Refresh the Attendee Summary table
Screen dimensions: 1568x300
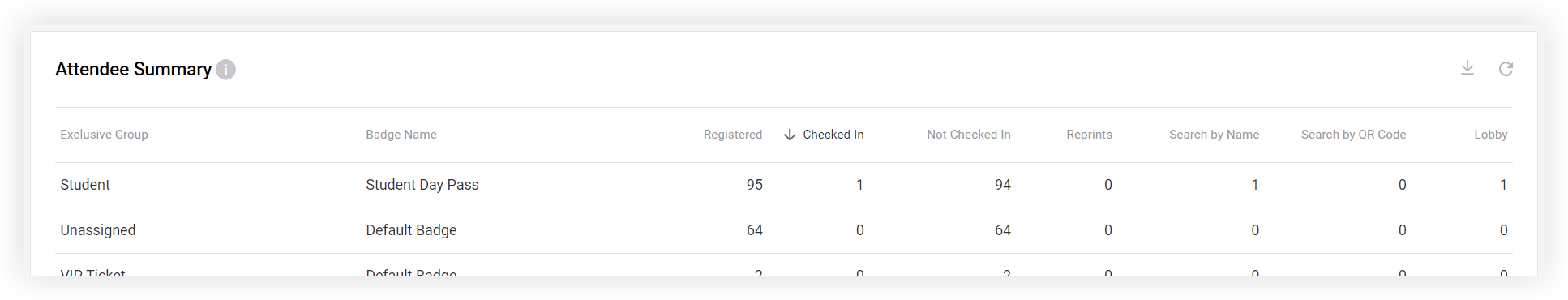(1506, 69)
